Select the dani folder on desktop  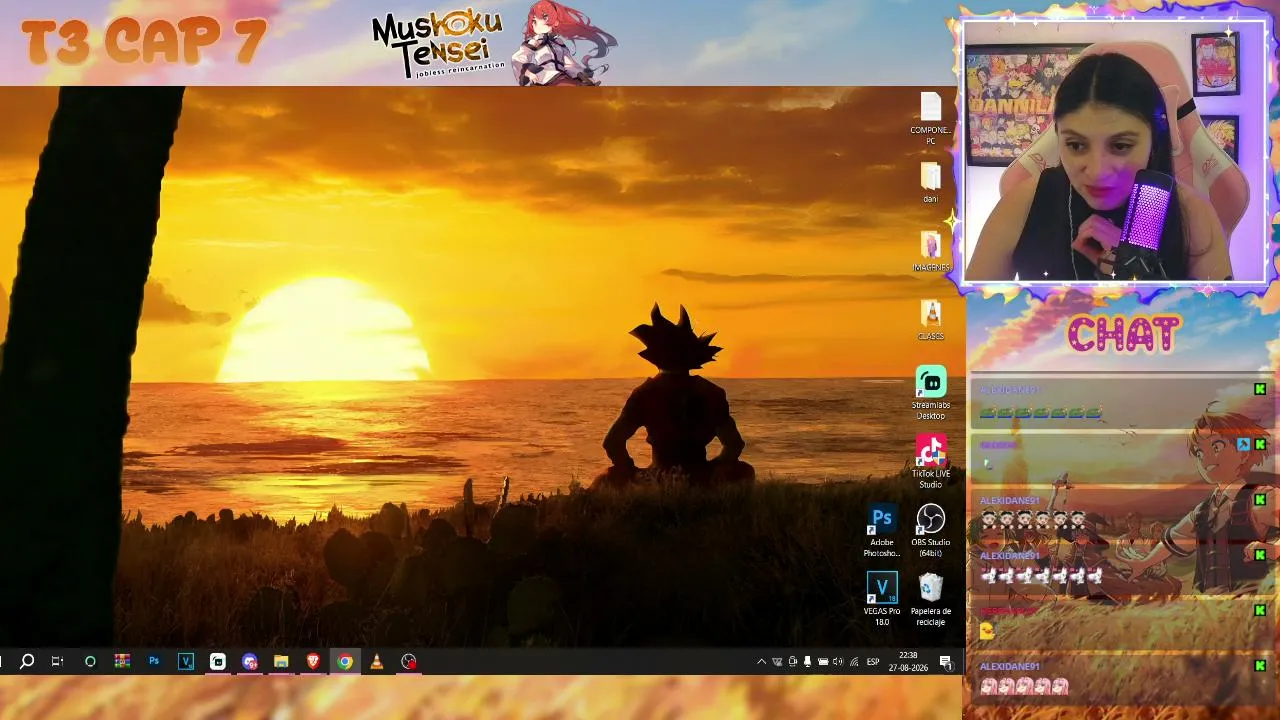930,183
